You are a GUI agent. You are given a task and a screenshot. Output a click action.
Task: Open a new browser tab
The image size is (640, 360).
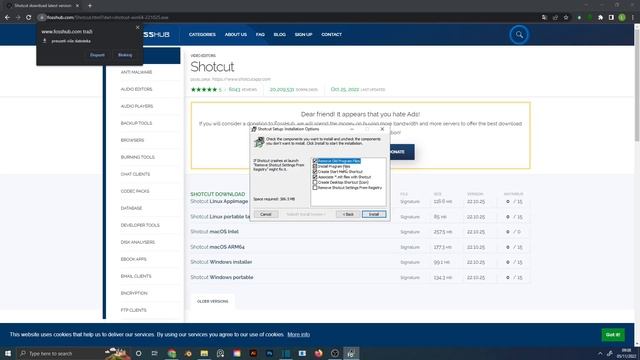[90, 6]
